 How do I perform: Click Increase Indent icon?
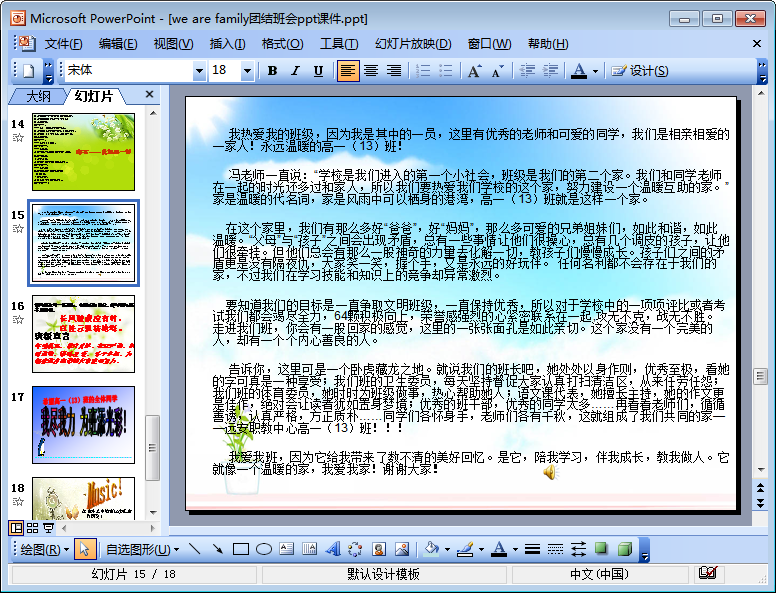pyautogui.click(x=550, y=71)
